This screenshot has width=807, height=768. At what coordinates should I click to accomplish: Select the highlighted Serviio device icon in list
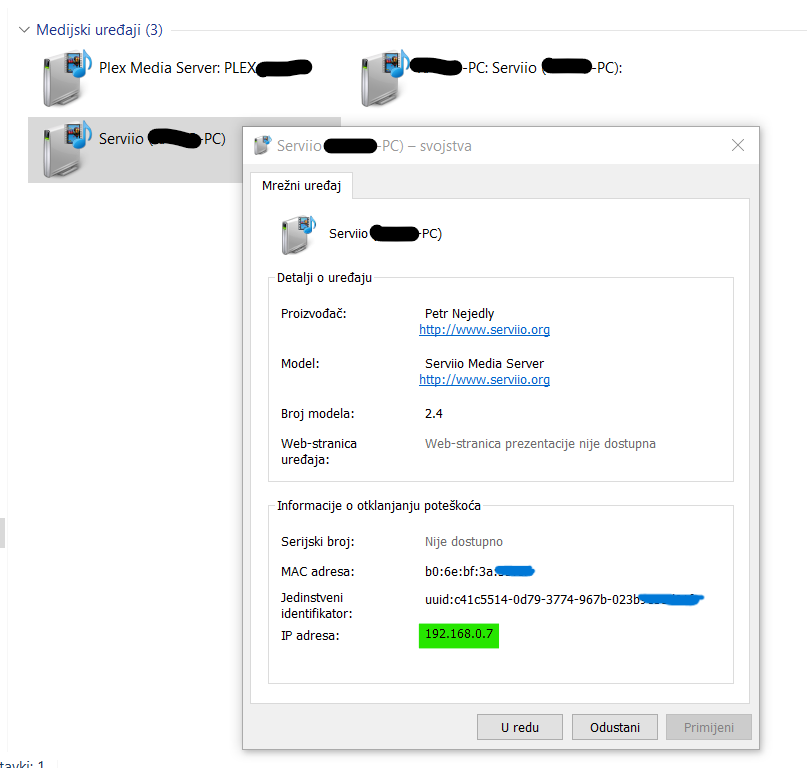67,149
